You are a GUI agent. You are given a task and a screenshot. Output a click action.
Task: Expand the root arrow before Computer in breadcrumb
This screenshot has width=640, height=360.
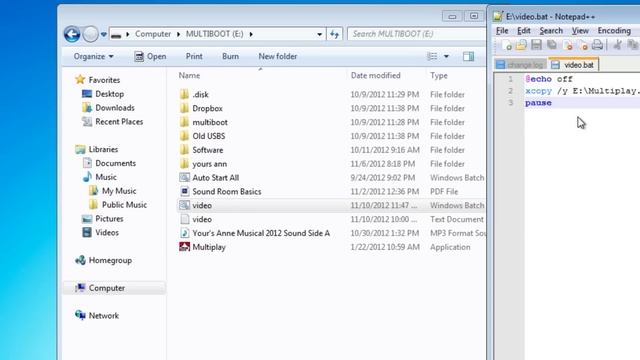128,34
